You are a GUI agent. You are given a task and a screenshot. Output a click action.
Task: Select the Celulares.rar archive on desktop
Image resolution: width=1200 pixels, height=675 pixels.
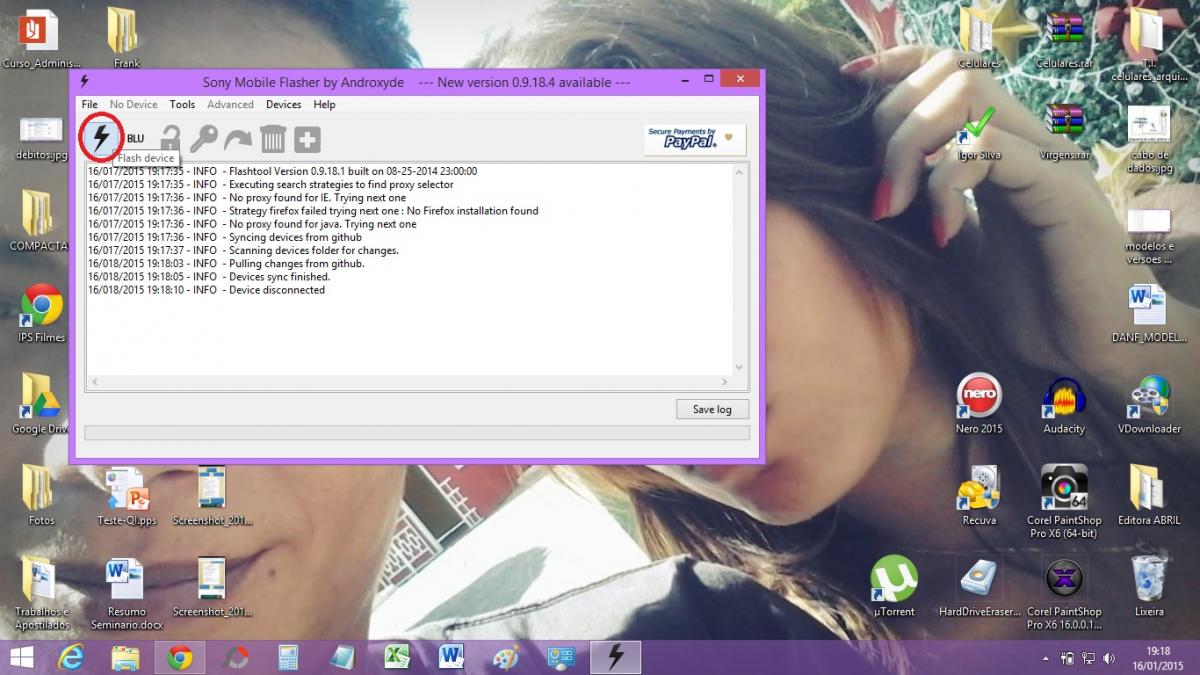click(x=1064, y=39)
